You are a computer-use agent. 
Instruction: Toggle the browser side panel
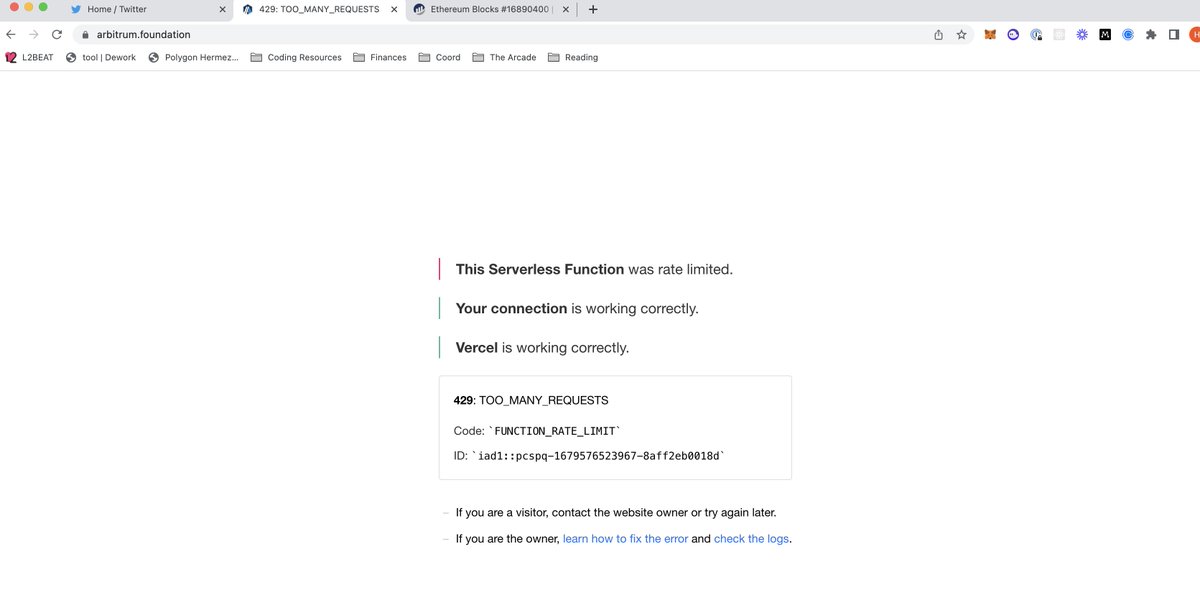coord(1174,34)
